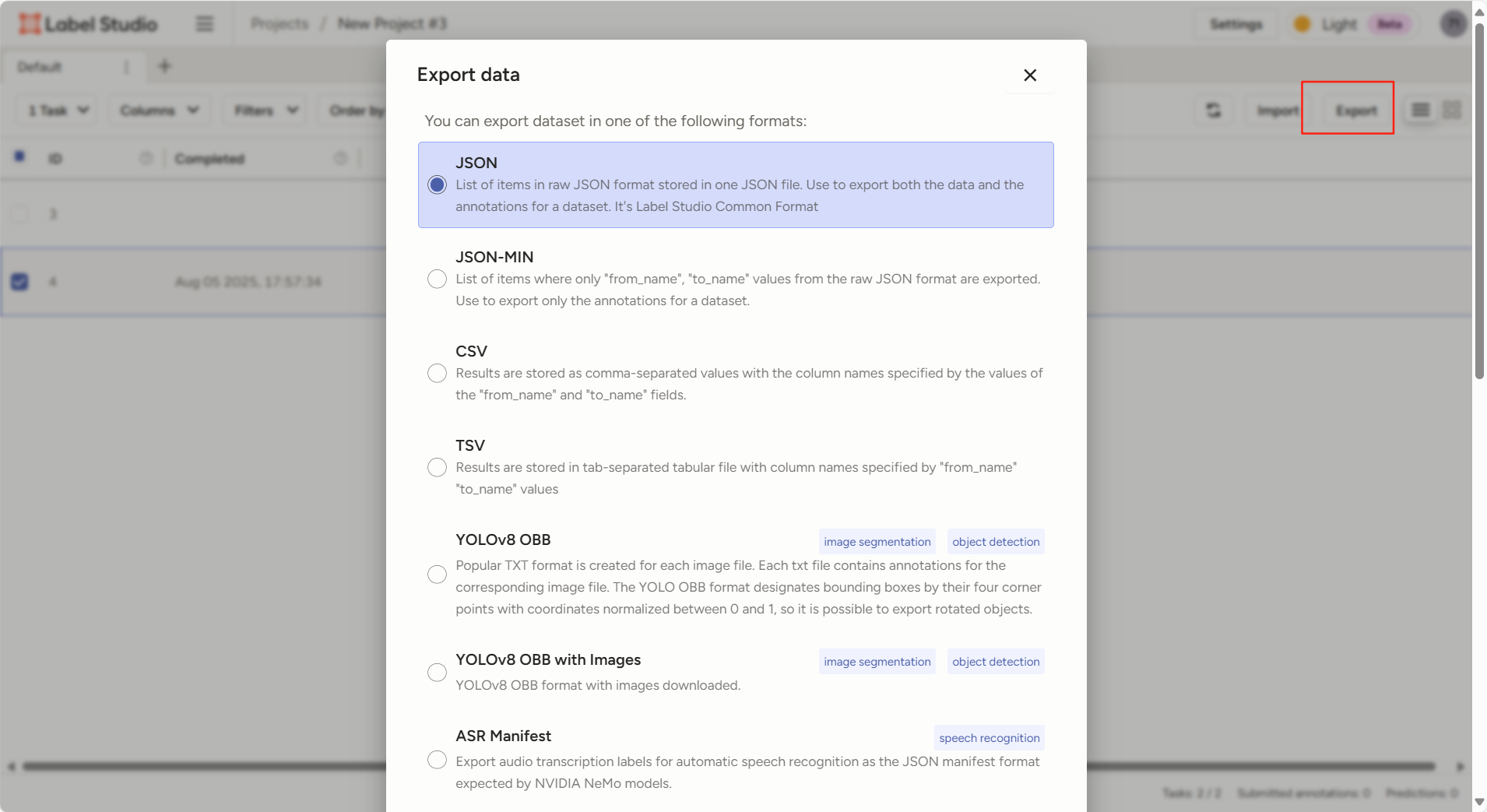The image size is (1487, 812).
Task: Add a new tab with plus icon
Action: coord(164,66)
